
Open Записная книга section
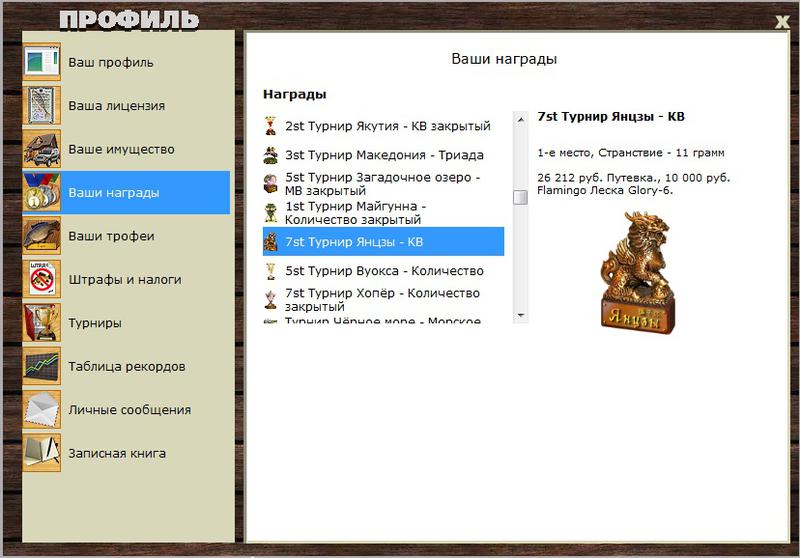(126, 453)
